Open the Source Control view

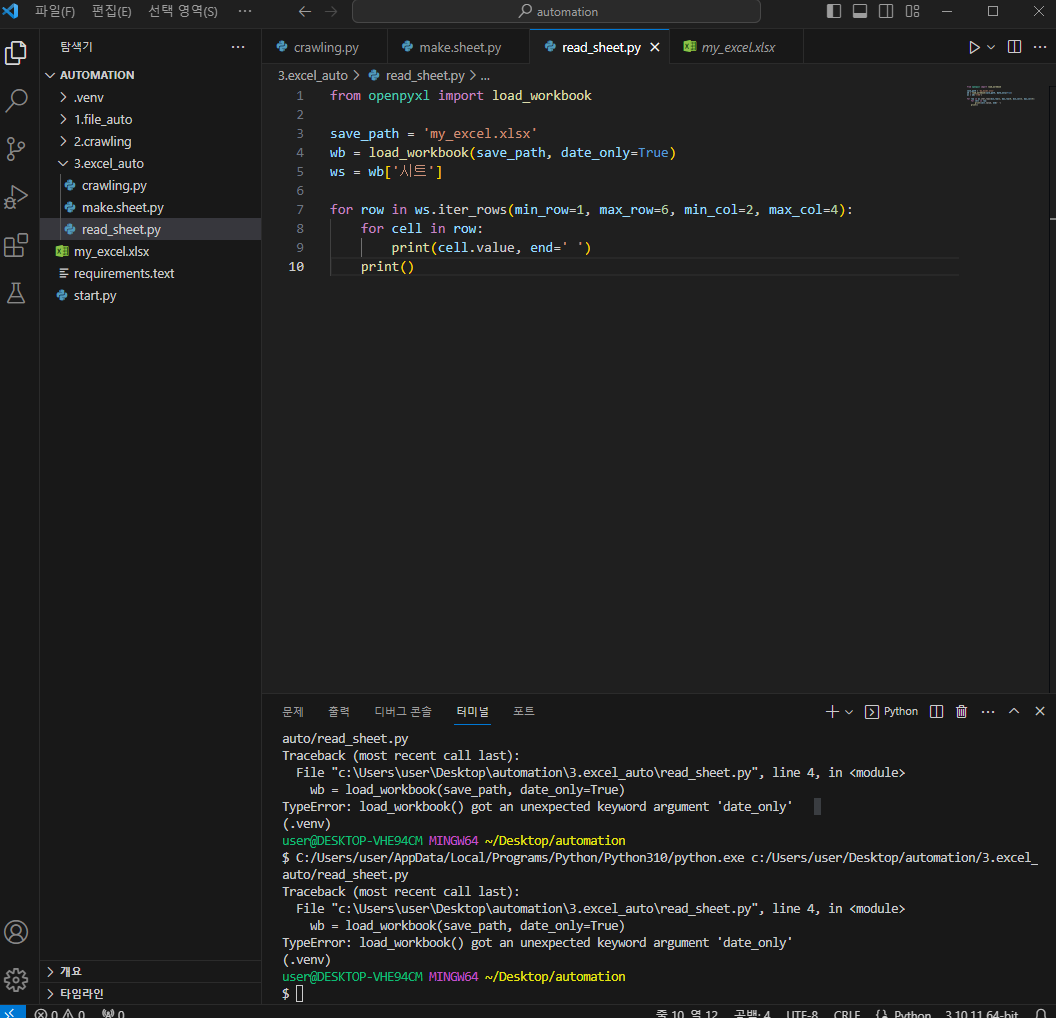click(x=16, y=149)
